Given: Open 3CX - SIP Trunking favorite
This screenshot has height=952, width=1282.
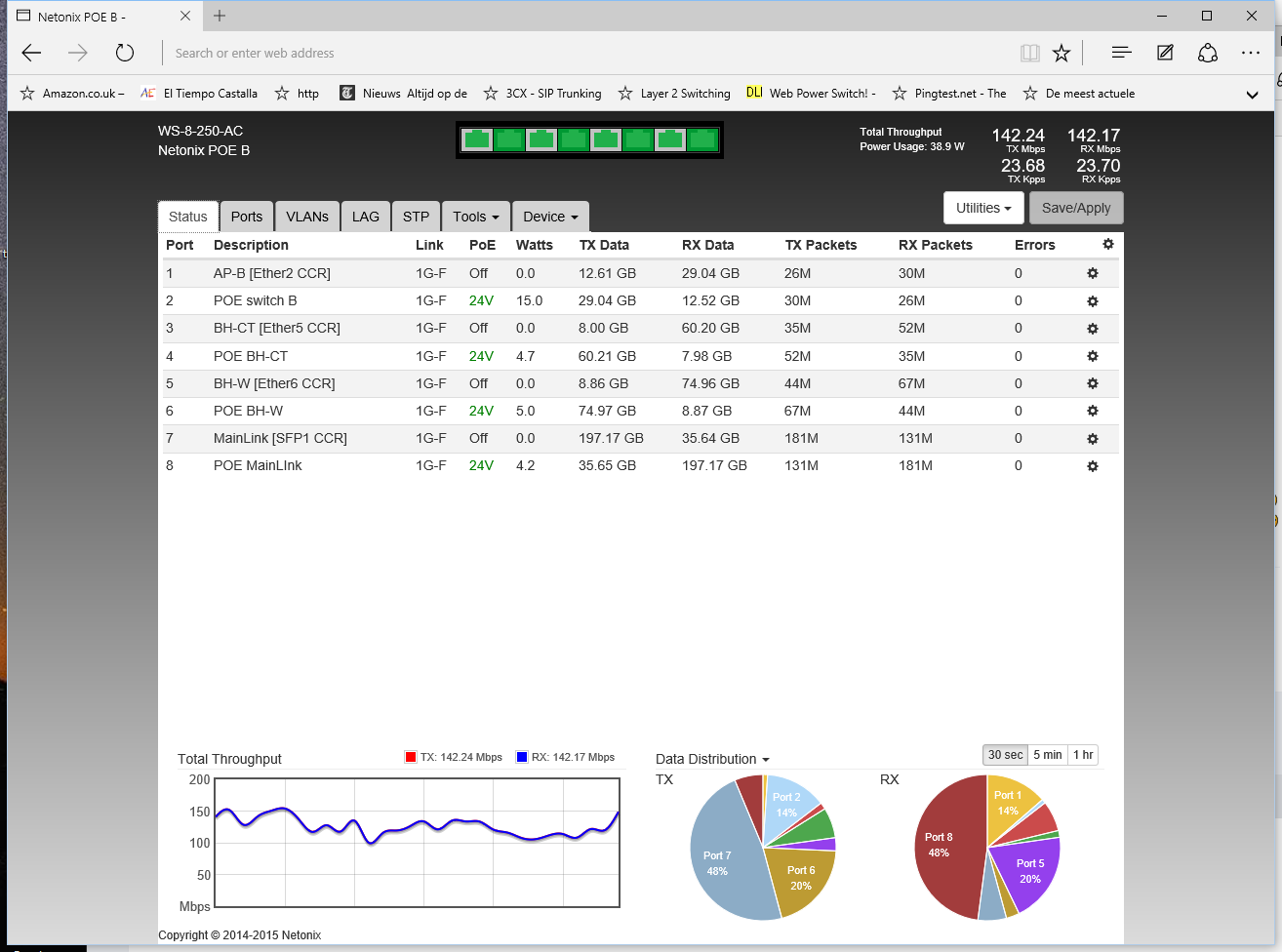Looking at the screenshot, I should [542, 94].
